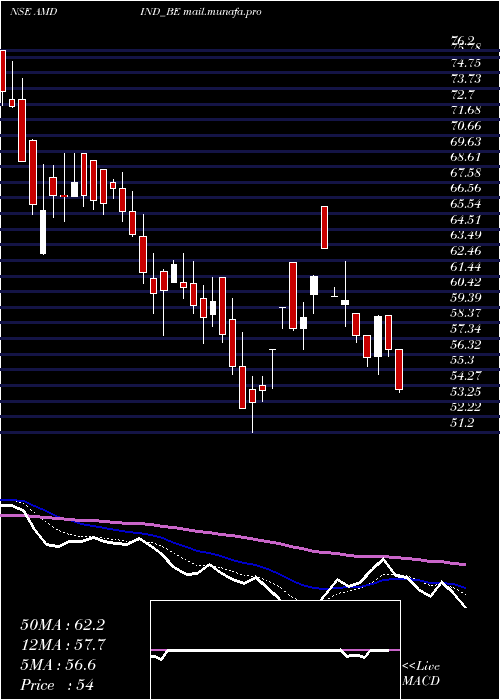Image resolution: width=500 pixels, height=700 pixels.
Task: Click the 50MA : 62.2 readout
Action: 62,625
